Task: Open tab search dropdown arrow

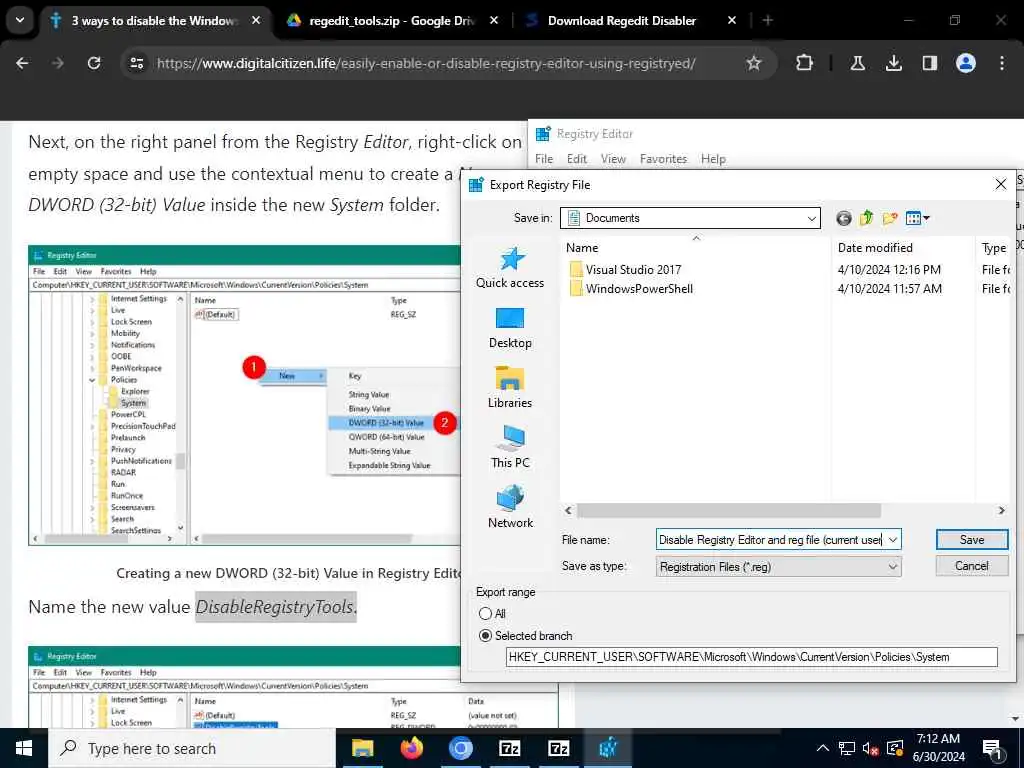Action: (x=20, y=20)
